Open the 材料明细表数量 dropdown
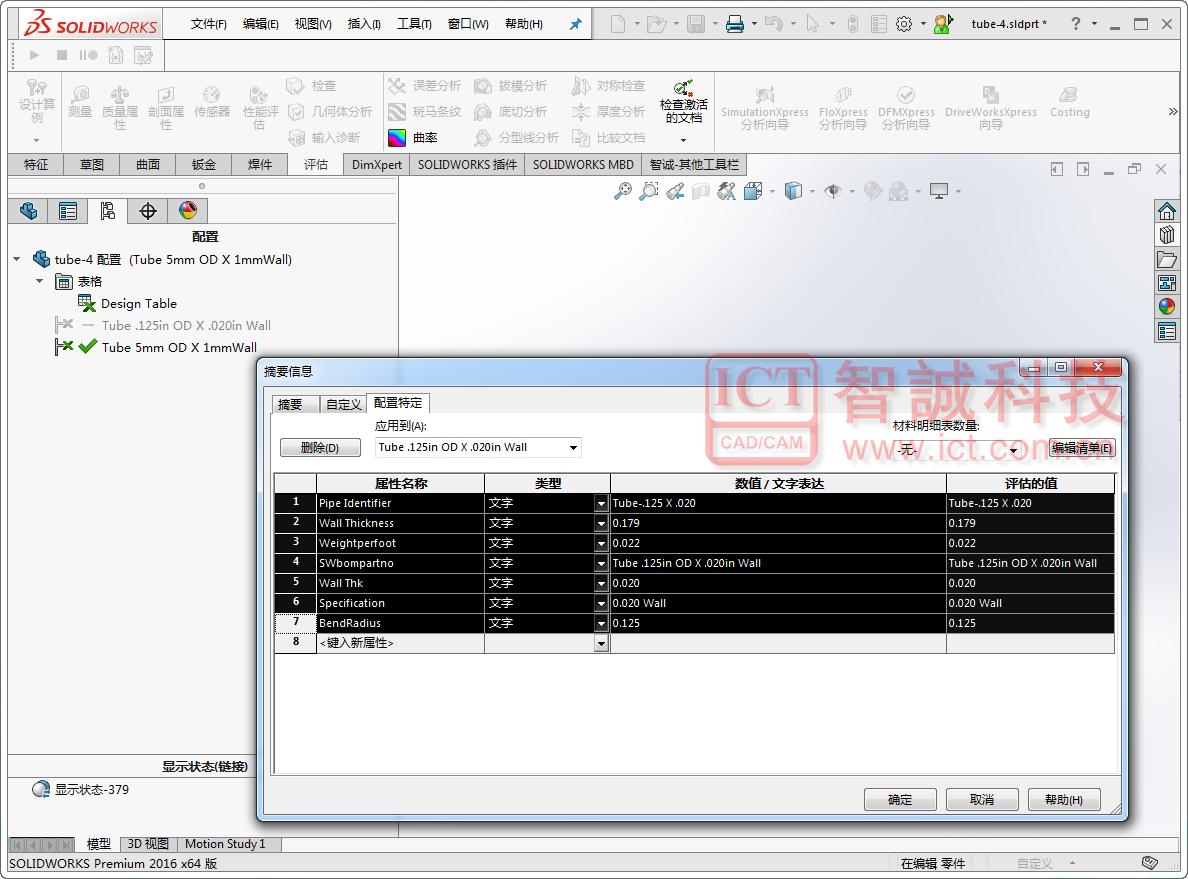The image size is (1188, 879). click(x=1013, y=451)
